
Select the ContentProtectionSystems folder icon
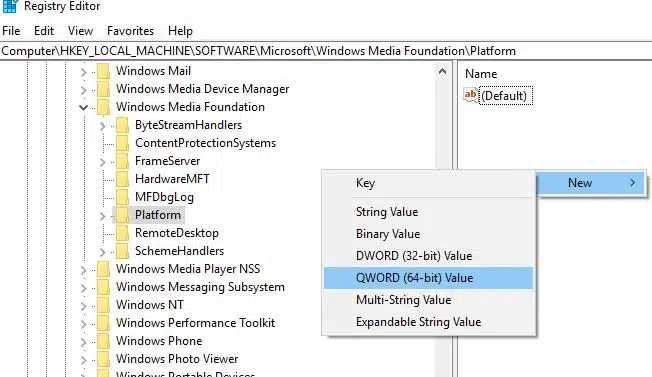(x=123, y=143)
